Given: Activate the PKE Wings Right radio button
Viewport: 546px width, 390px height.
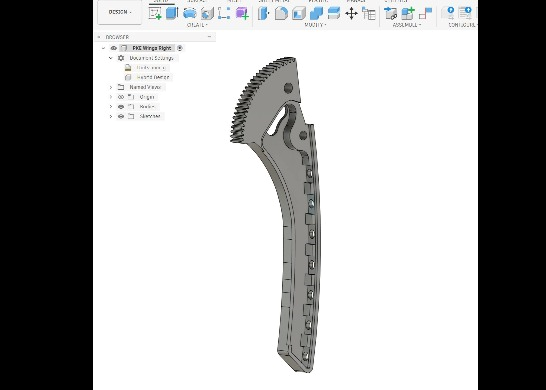Looking at the screenshot, I should [x=180, y=48].
